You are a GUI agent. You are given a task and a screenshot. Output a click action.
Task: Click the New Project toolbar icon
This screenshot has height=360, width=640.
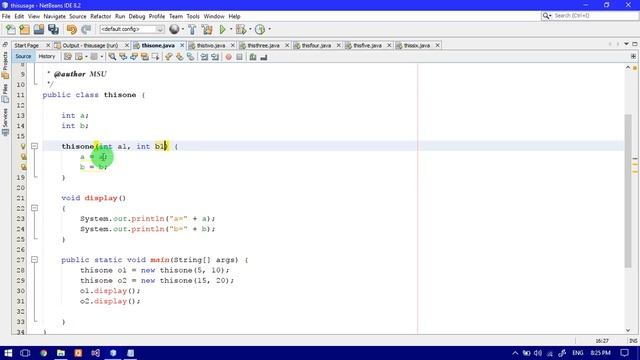tap(24, 29)
